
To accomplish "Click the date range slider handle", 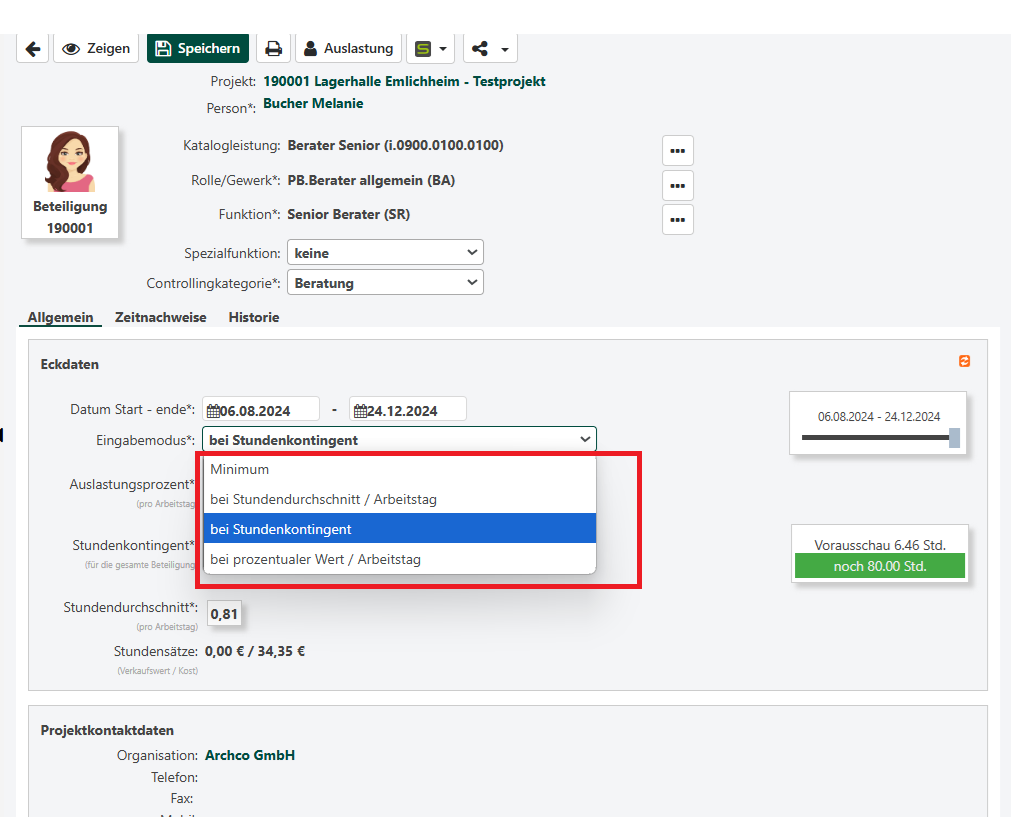I will (x=954, y=437).
